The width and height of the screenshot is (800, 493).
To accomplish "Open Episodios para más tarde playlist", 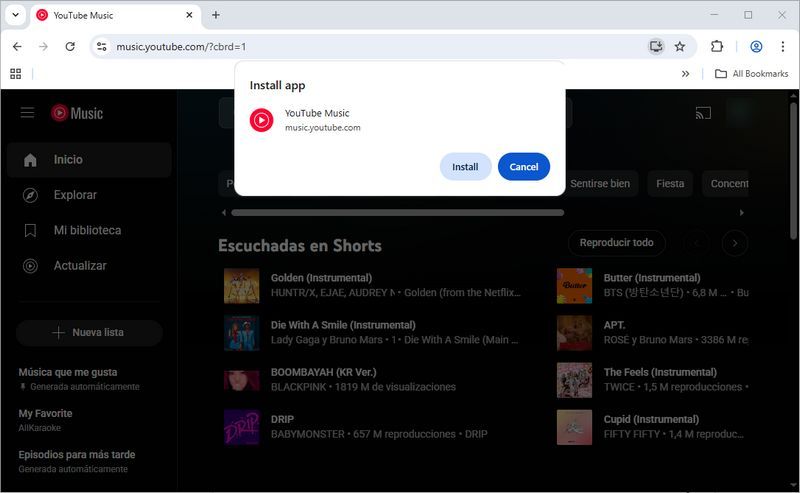I will [x=77, y=461].
